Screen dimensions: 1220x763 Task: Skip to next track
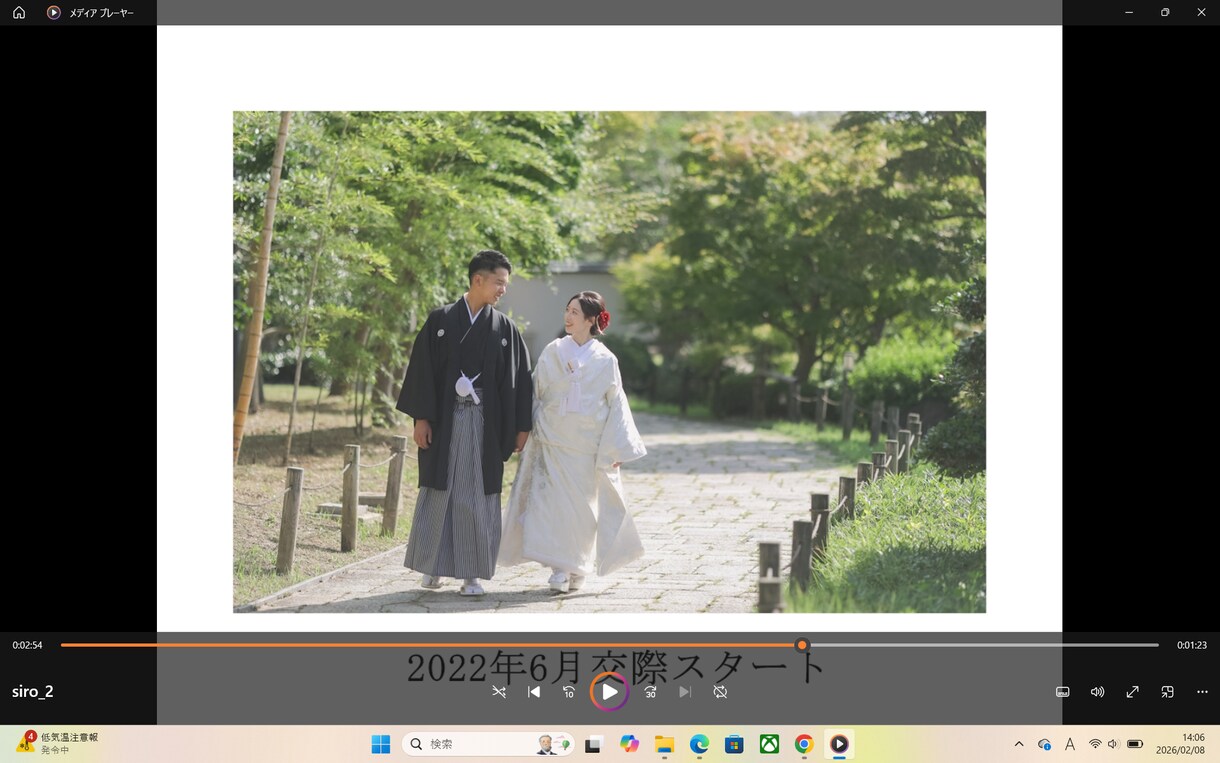685,692
